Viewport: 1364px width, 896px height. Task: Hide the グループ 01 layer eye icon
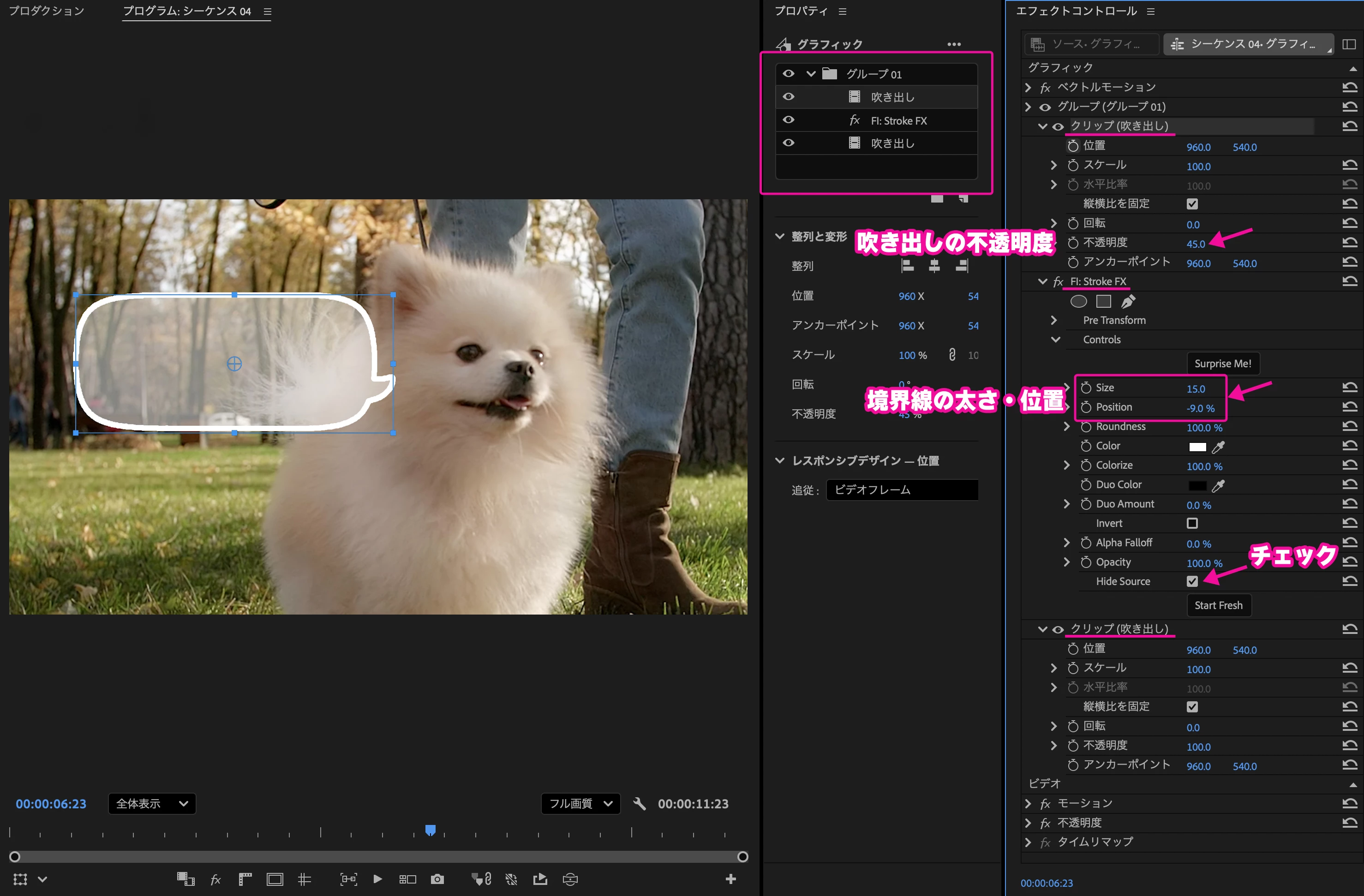point(789,73)
